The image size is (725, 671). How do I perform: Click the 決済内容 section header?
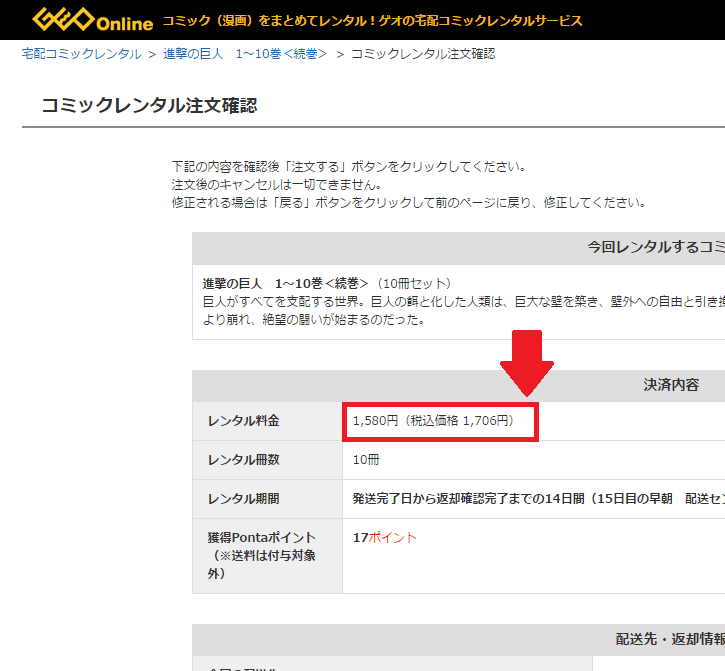pos(671,385)
